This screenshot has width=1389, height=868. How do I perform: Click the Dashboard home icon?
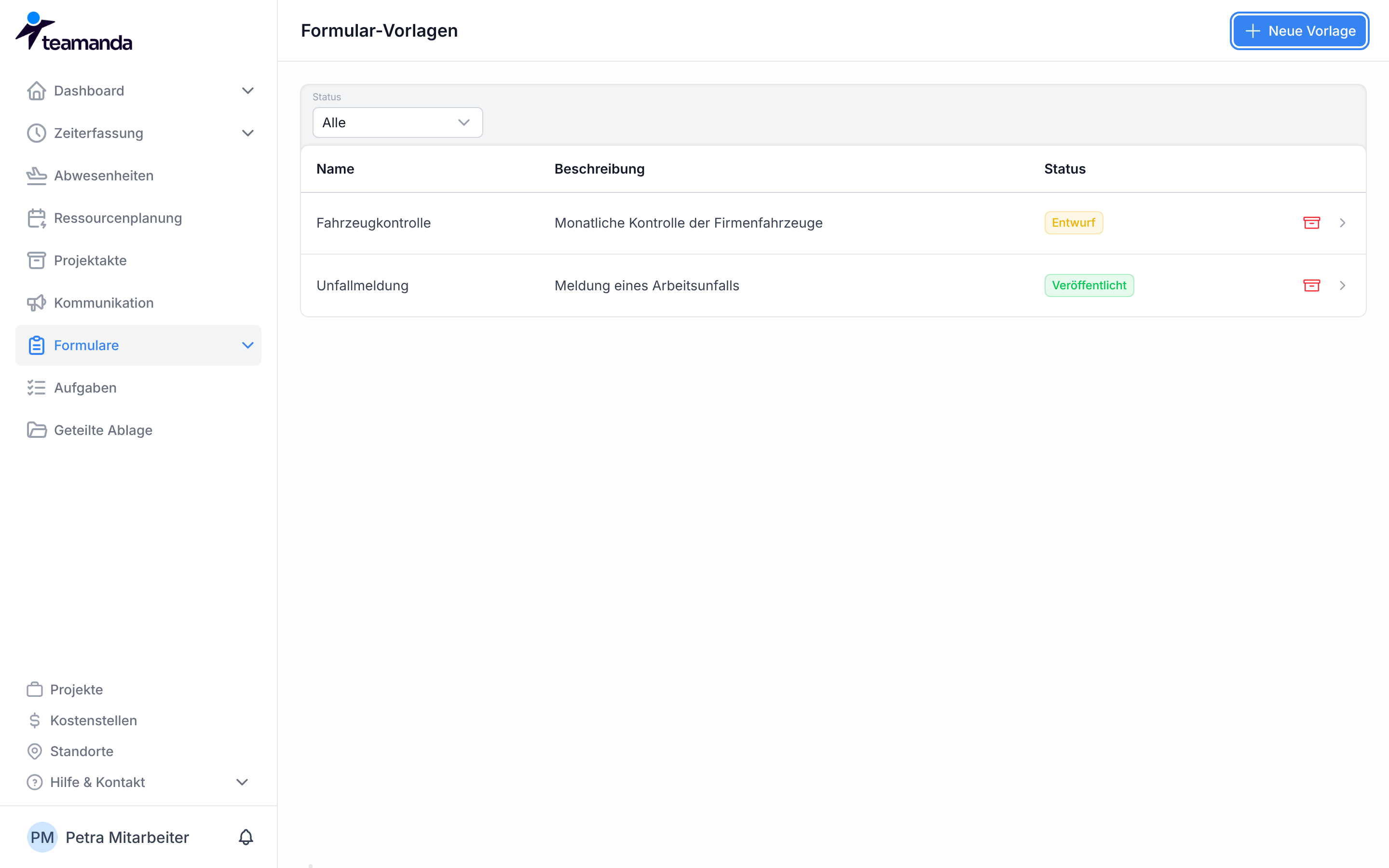tap(36, 91)
